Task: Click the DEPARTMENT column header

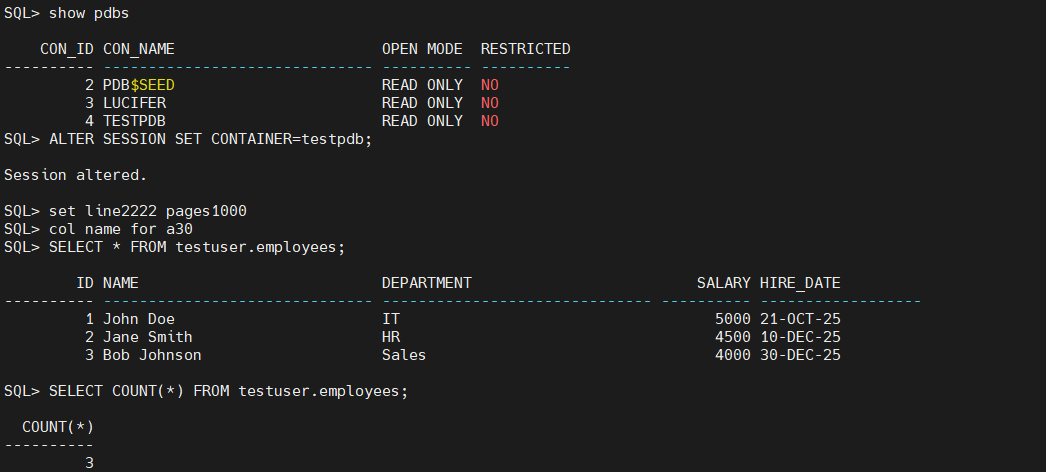Action: (x=426, y=283)
